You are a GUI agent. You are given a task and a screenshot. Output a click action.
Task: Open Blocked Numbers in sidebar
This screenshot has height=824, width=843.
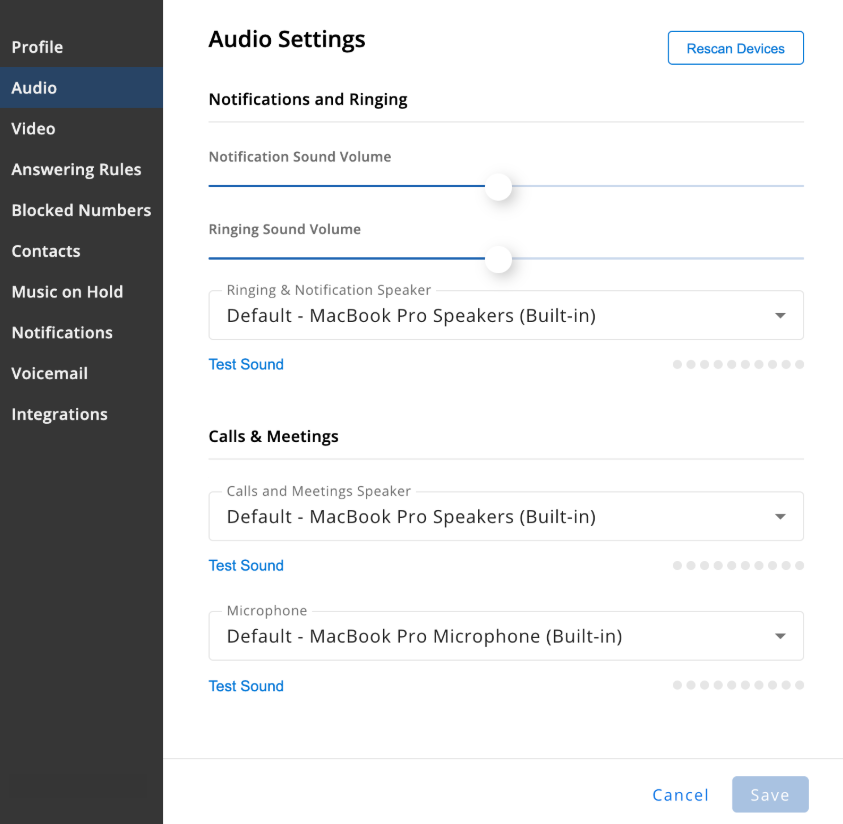[x=81, y=210]
